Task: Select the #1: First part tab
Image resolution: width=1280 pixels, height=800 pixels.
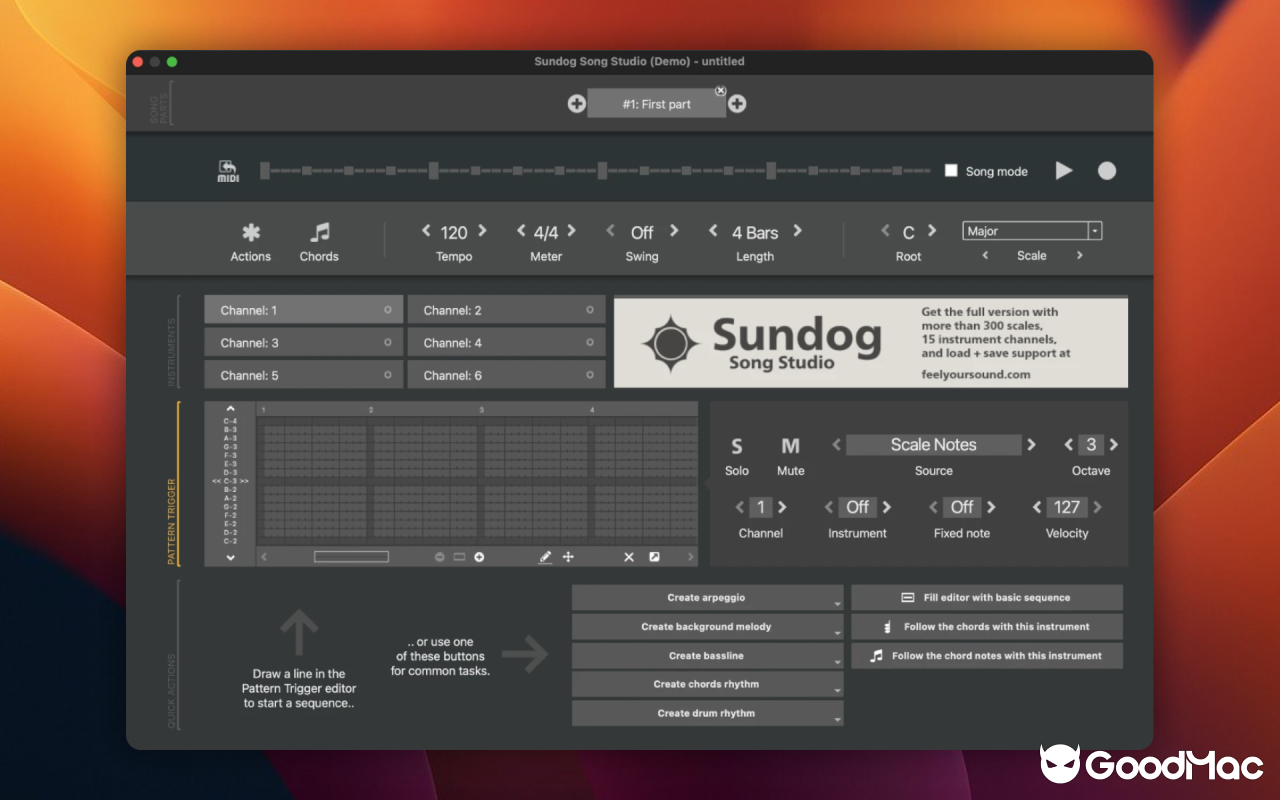Action: [x=656, y=102]
